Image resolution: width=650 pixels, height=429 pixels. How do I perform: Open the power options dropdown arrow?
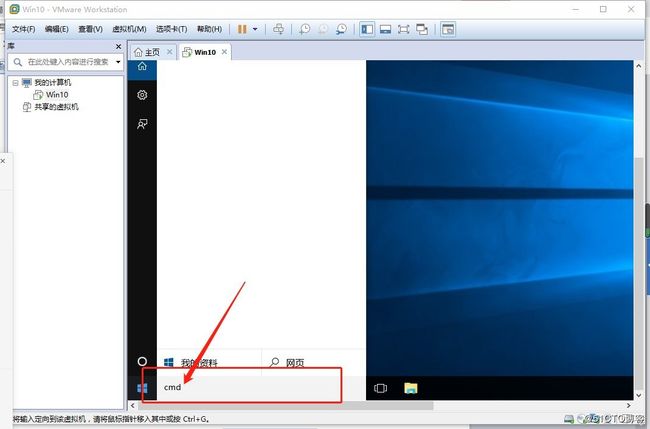(255, 29)
